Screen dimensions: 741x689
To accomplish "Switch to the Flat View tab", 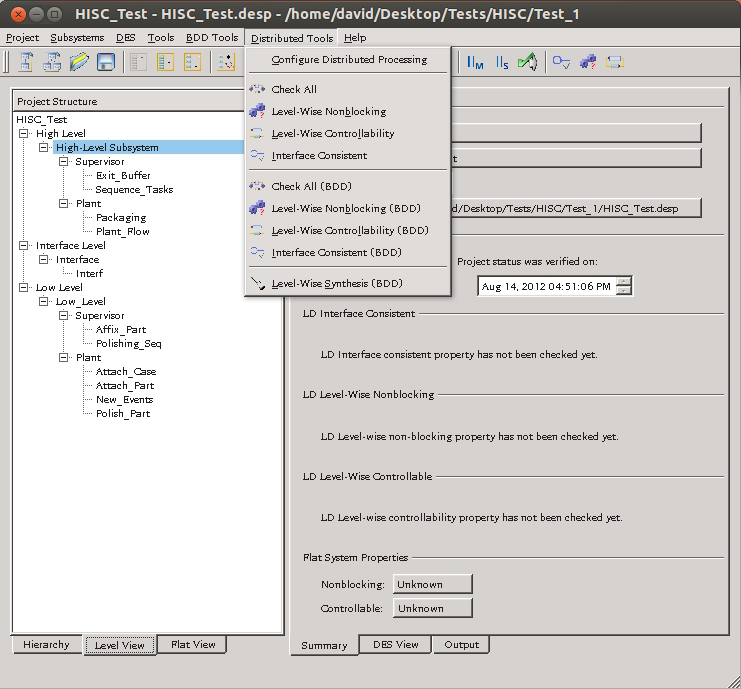I will pos(193,645).
